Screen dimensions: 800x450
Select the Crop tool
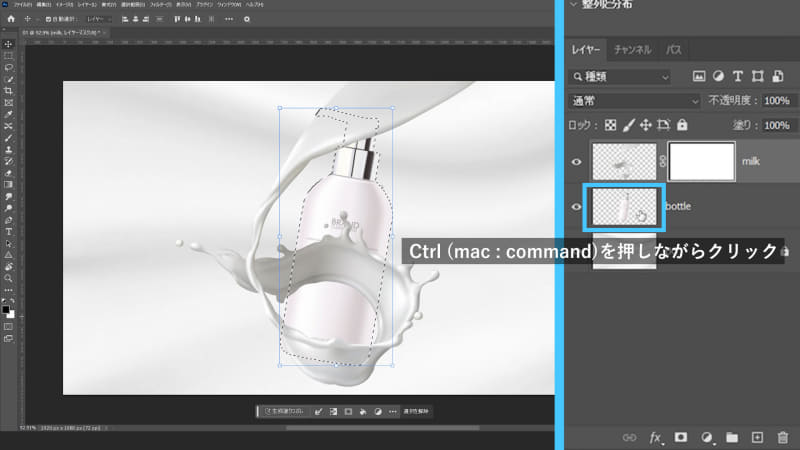[8, 91]
